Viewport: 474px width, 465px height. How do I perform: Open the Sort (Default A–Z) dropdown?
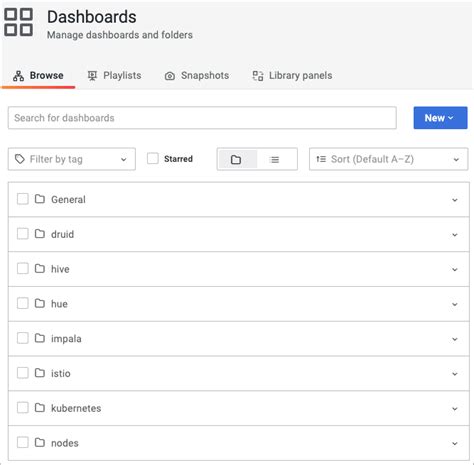pos(388,159)
